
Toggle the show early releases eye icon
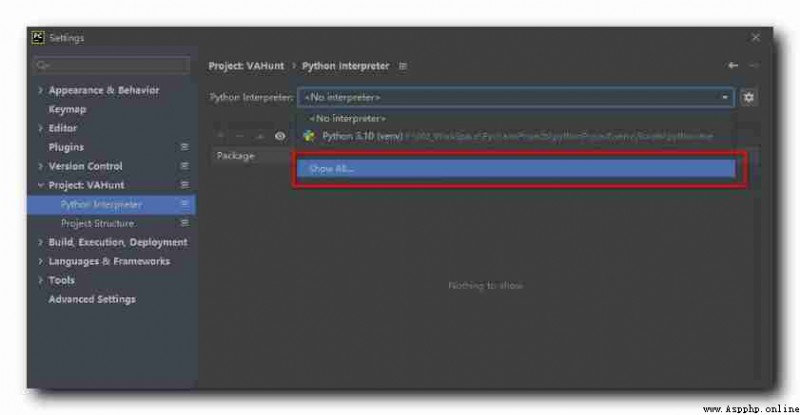click(280, 136)
